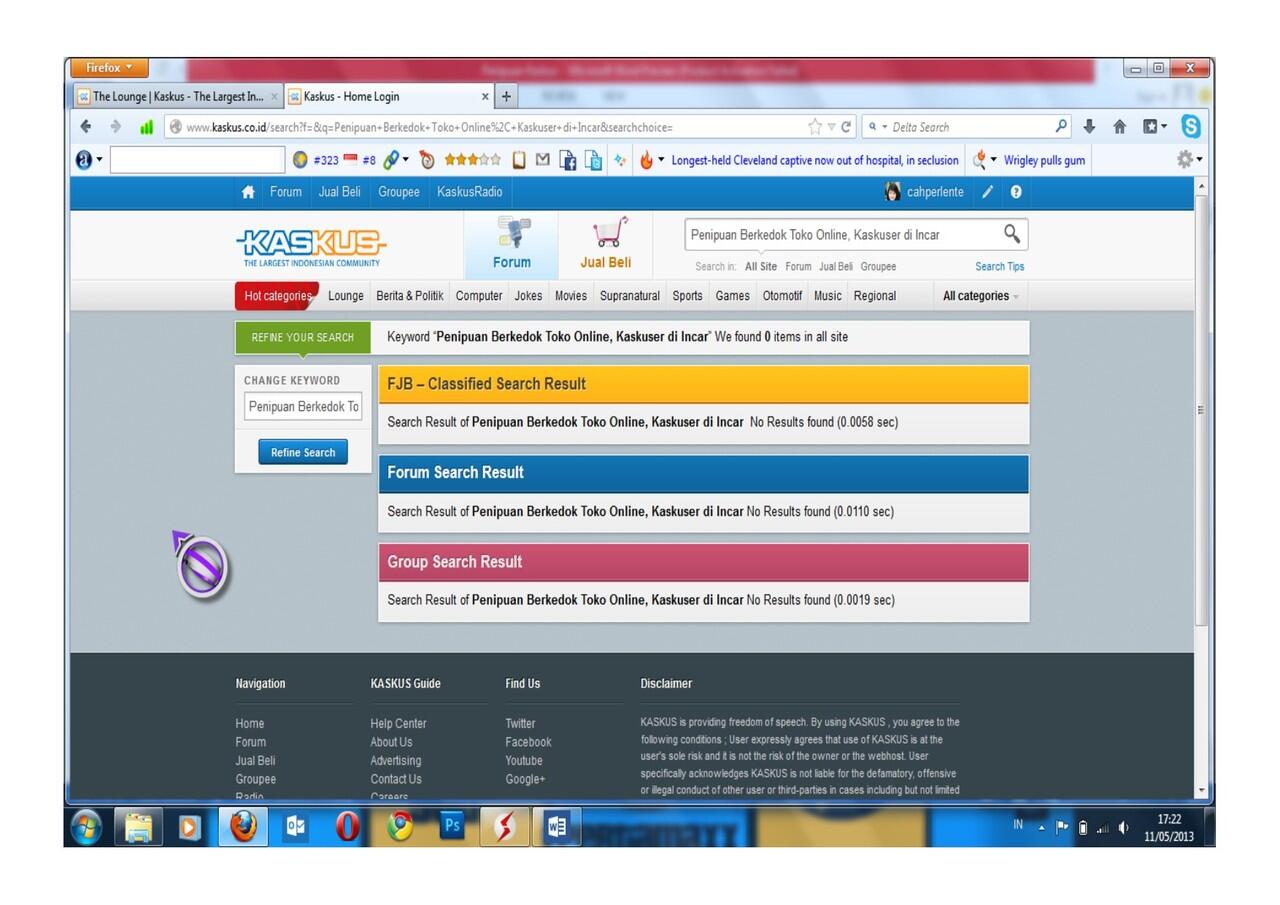Open the help question mark icon

coord(1016,192)
